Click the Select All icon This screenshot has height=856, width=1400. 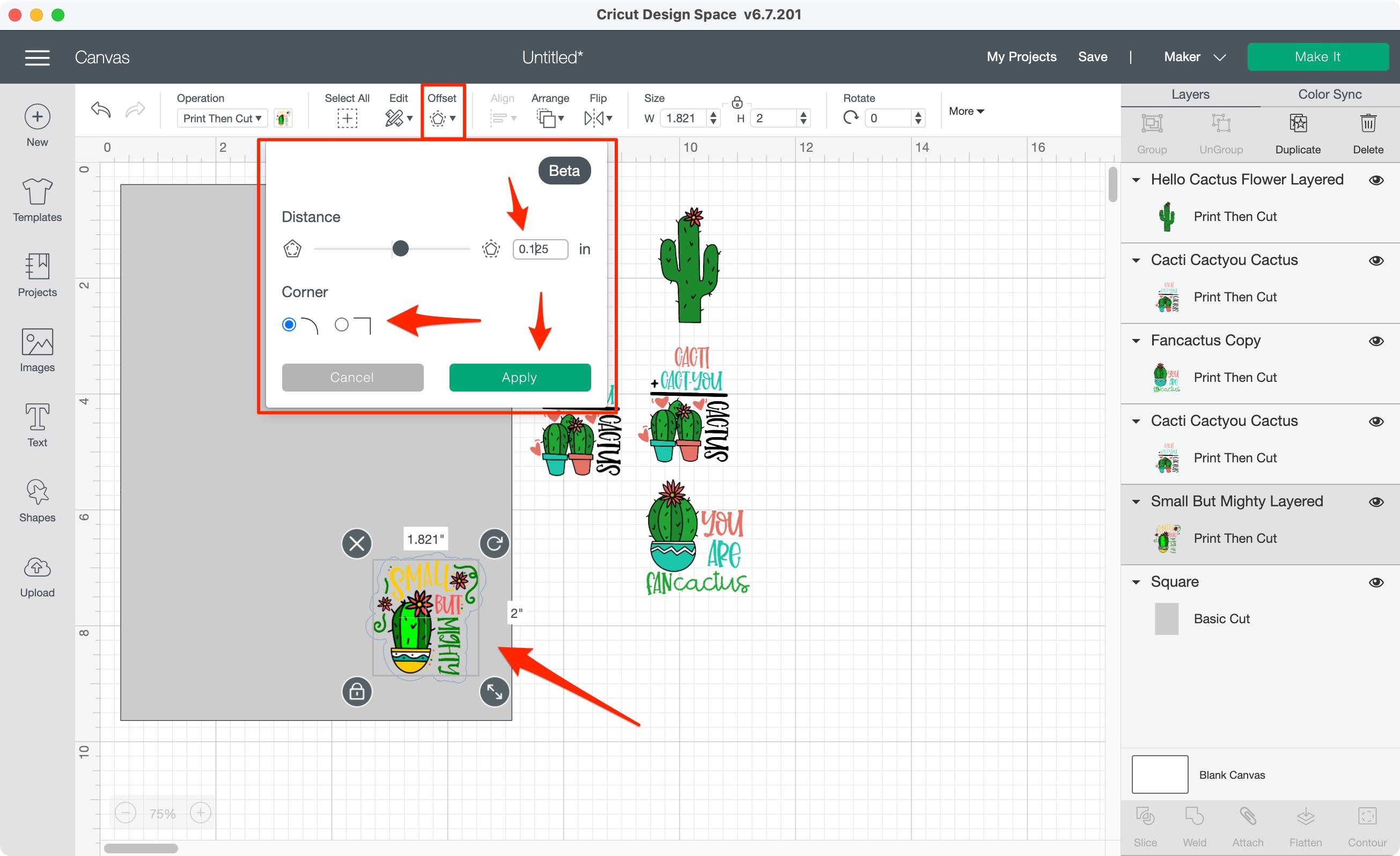347,118
